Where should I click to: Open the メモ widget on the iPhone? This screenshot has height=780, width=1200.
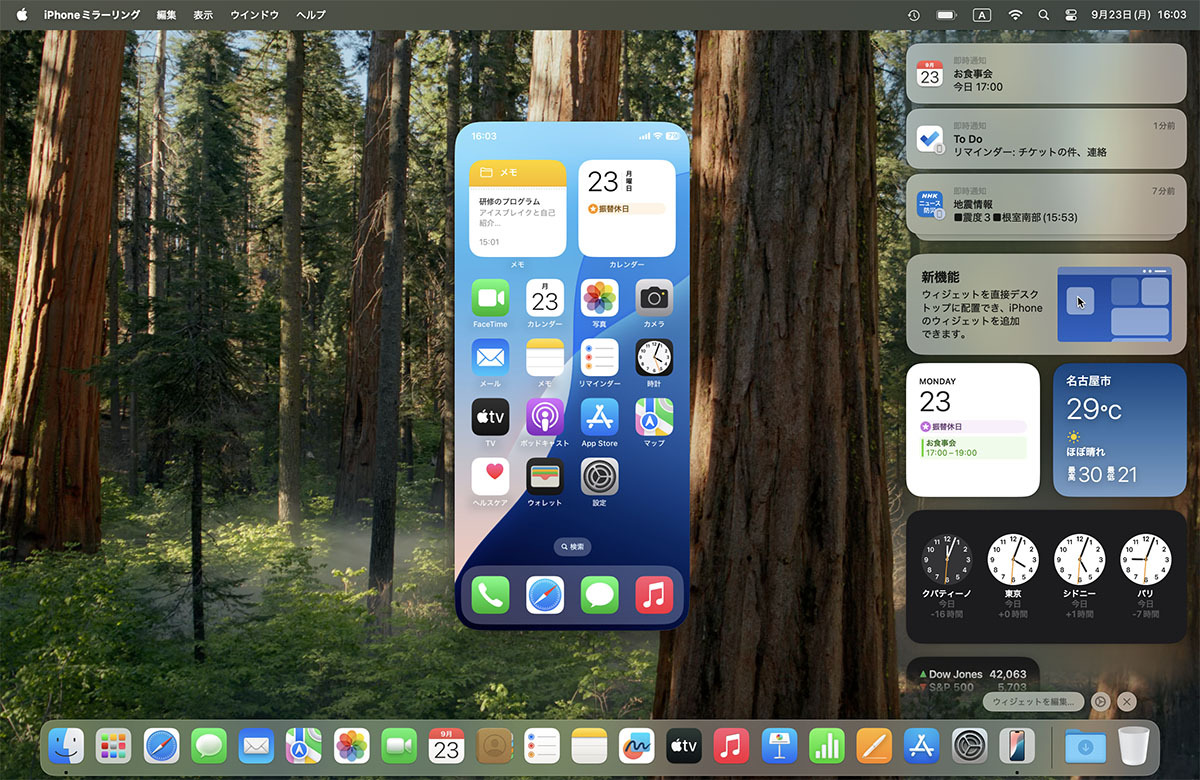tap(517, 208)
